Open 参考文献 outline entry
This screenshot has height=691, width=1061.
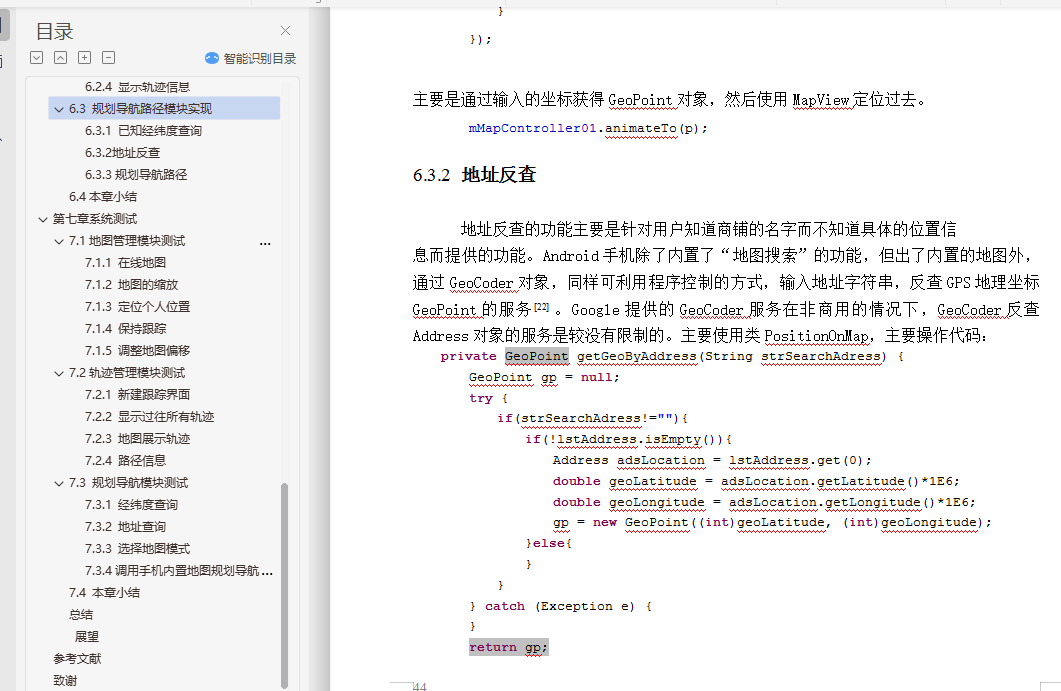(x=77, y=659)
